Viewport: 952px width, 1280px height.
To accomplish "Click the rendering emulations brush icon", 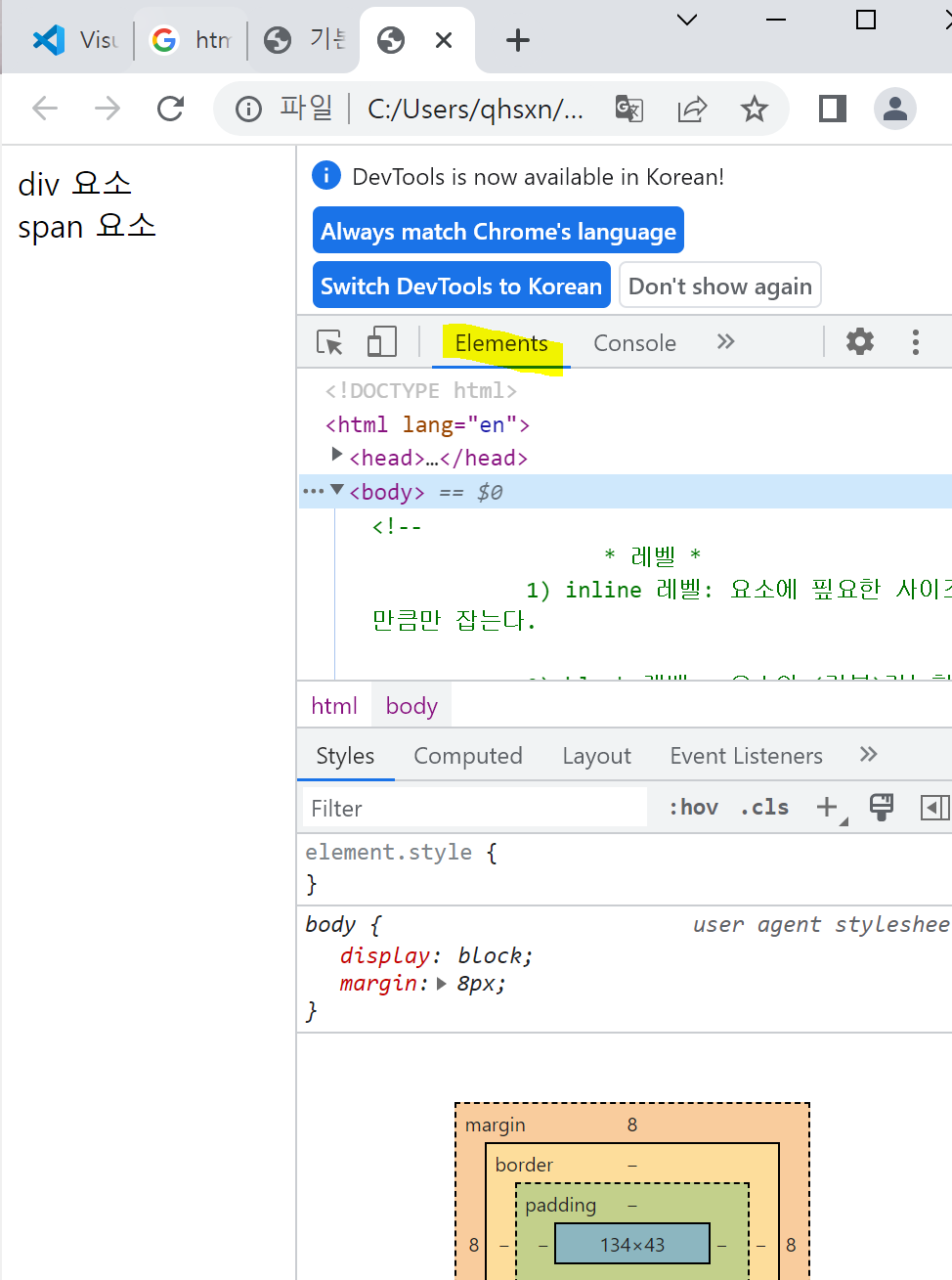I will coord(881,807).
